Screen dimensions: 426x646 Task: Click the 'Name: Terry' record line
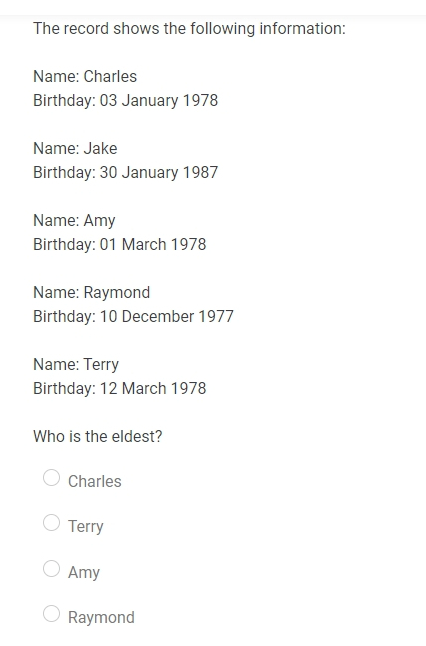pos(76,365)
